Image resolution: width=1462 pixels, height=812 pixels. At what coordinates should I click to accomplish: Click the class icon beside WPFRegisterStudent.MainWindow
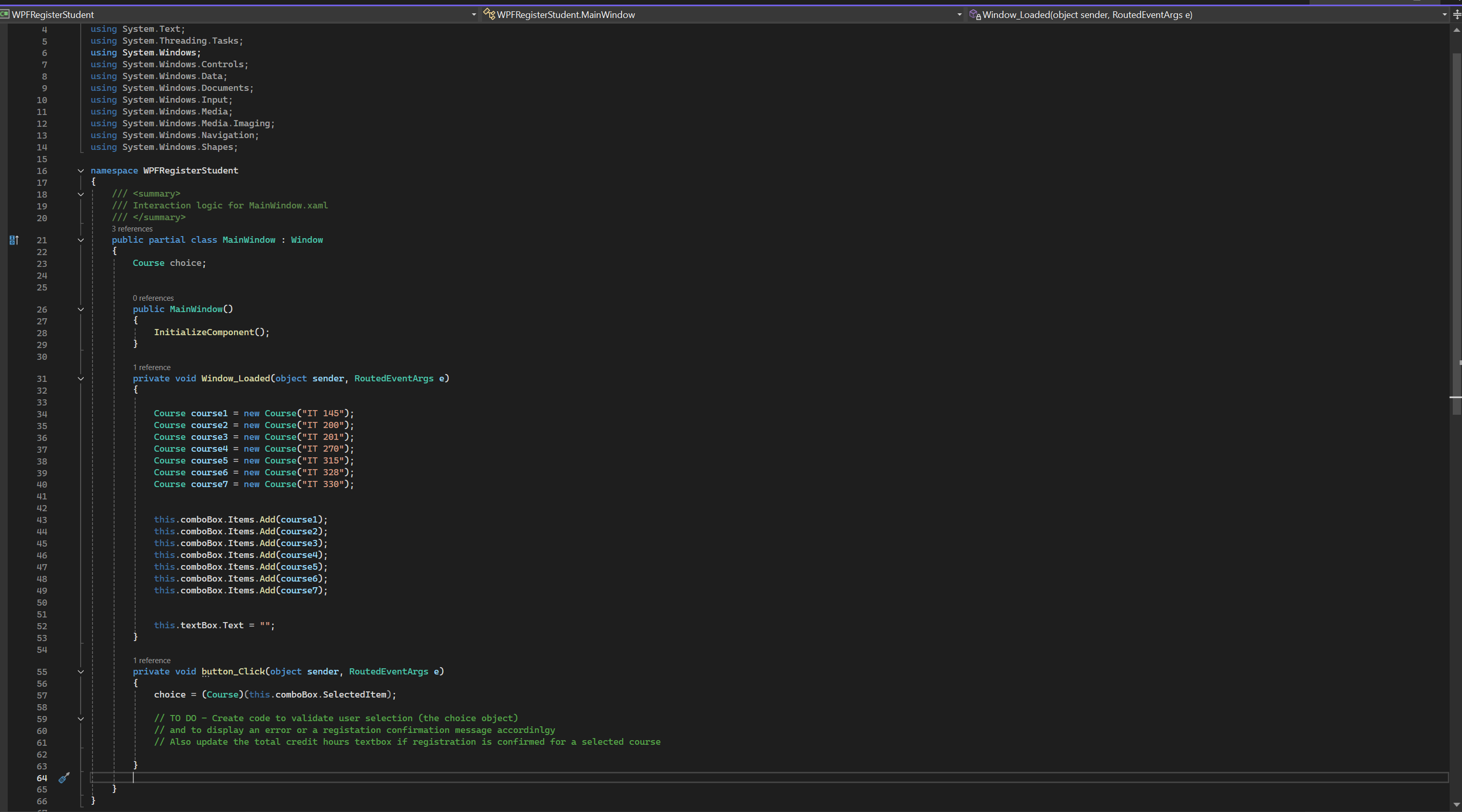pyautogui.click(x=489, y=15)
